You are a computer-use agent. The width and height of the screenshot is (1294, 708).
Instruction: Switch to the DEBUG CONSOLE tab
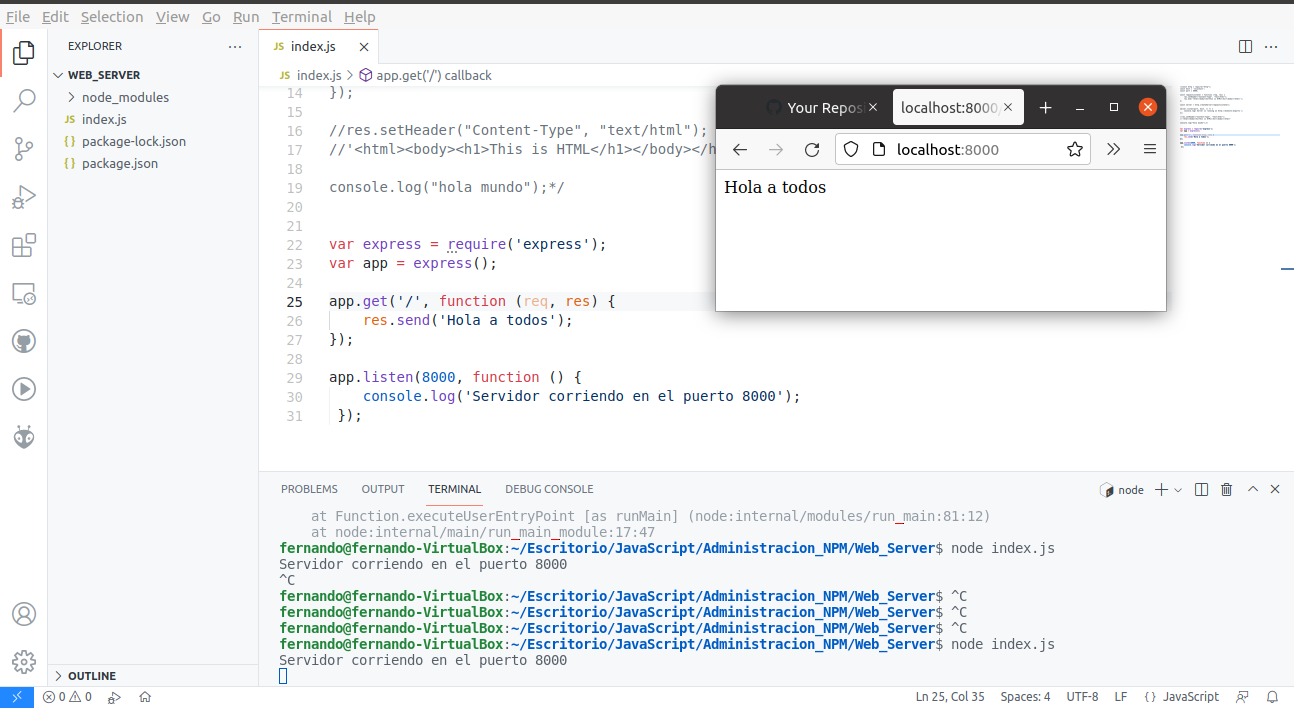tap(549, 489)
